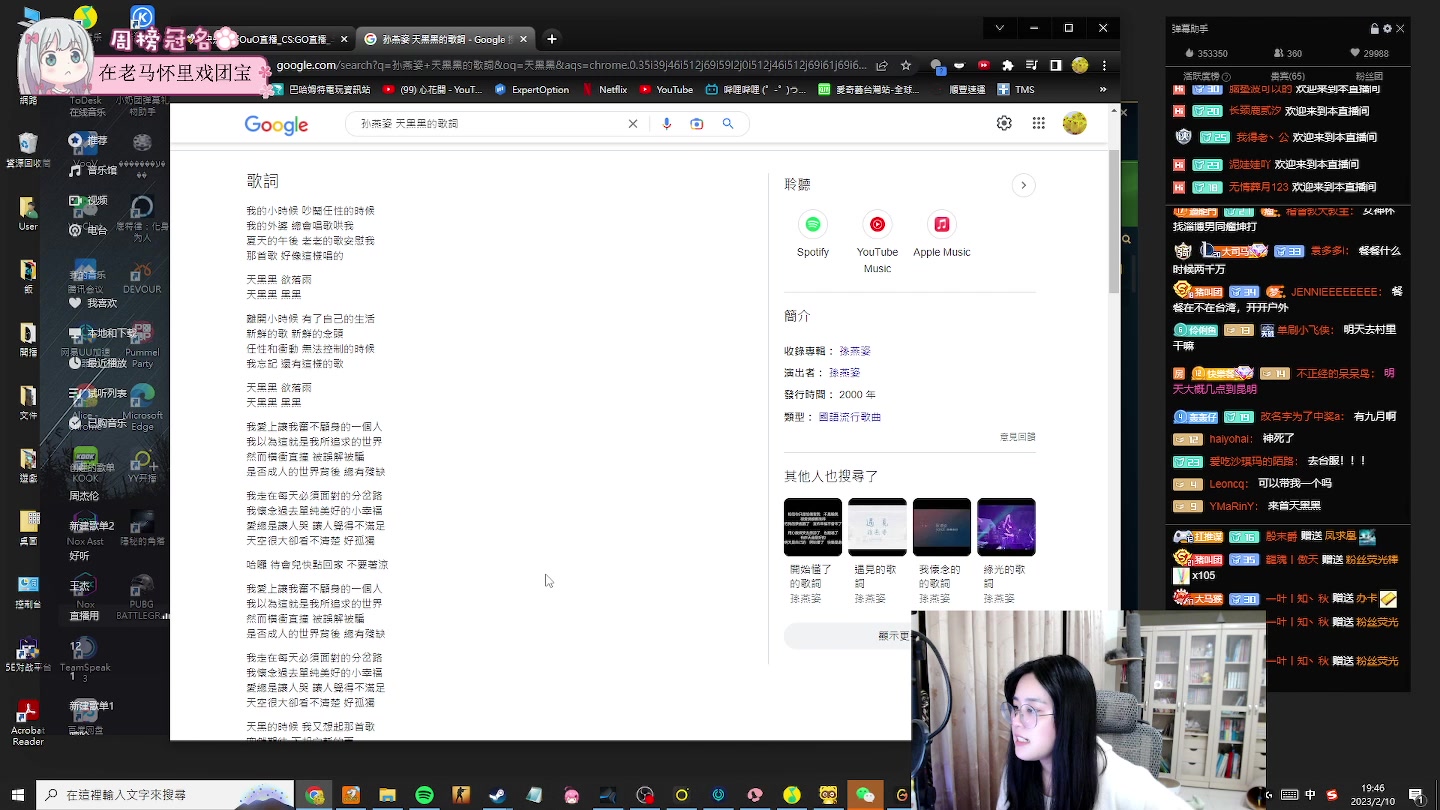Screen dimensions: 1440x810
Task: Click lock icon in 弹幕助手 panel
Action: point(1375,28)
